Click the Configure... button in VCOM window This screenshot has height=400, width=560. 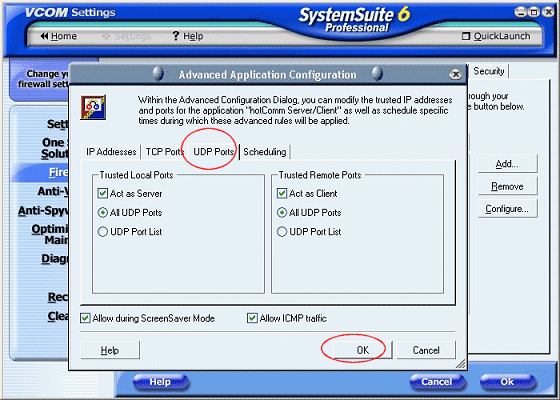[507, 209]
